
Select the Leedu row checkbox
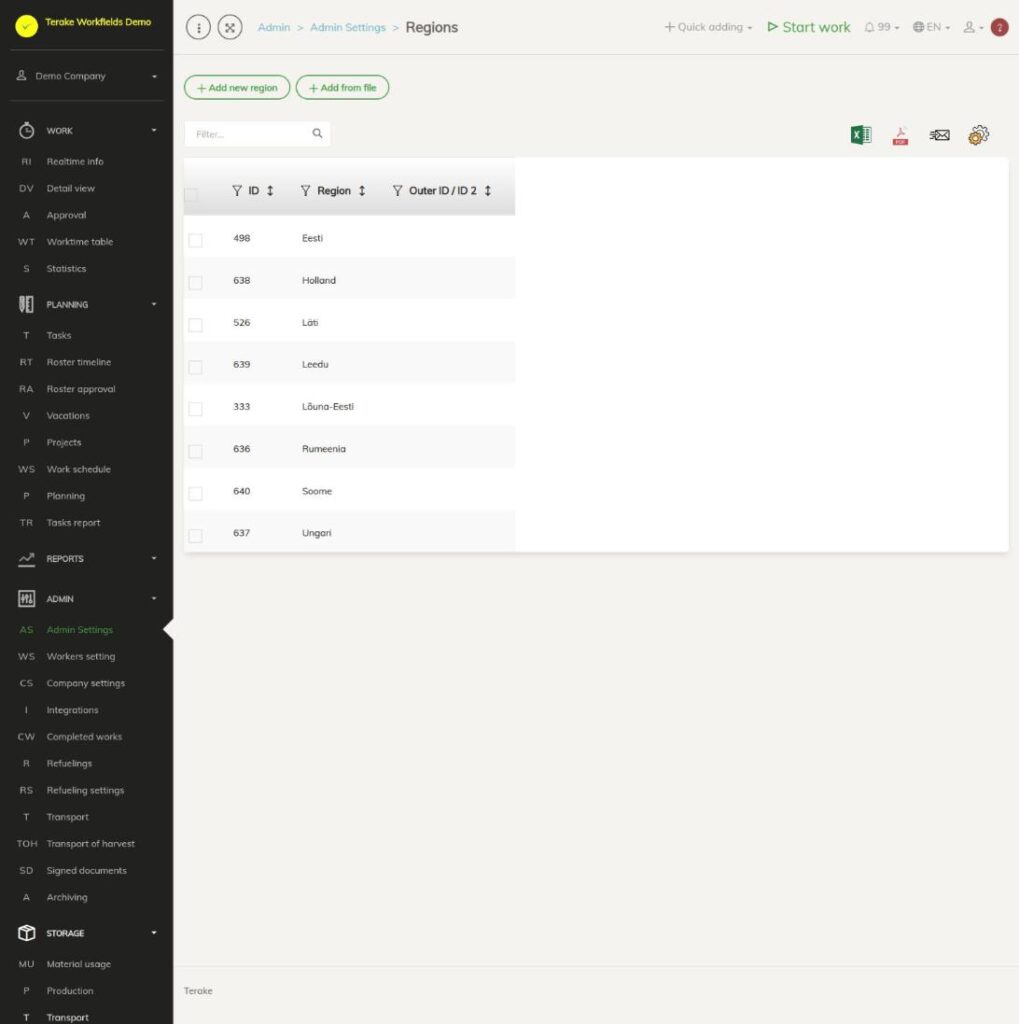coord(195,367)
